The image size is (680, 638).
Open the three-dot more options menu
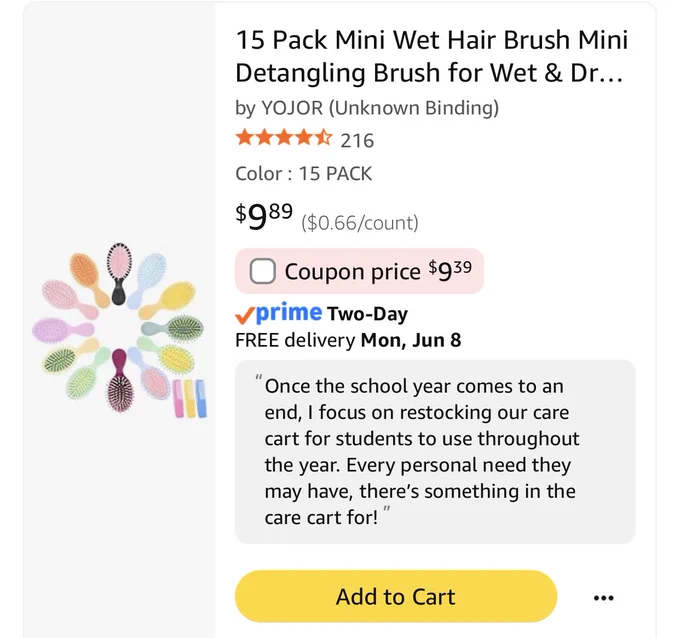point(603,598)
